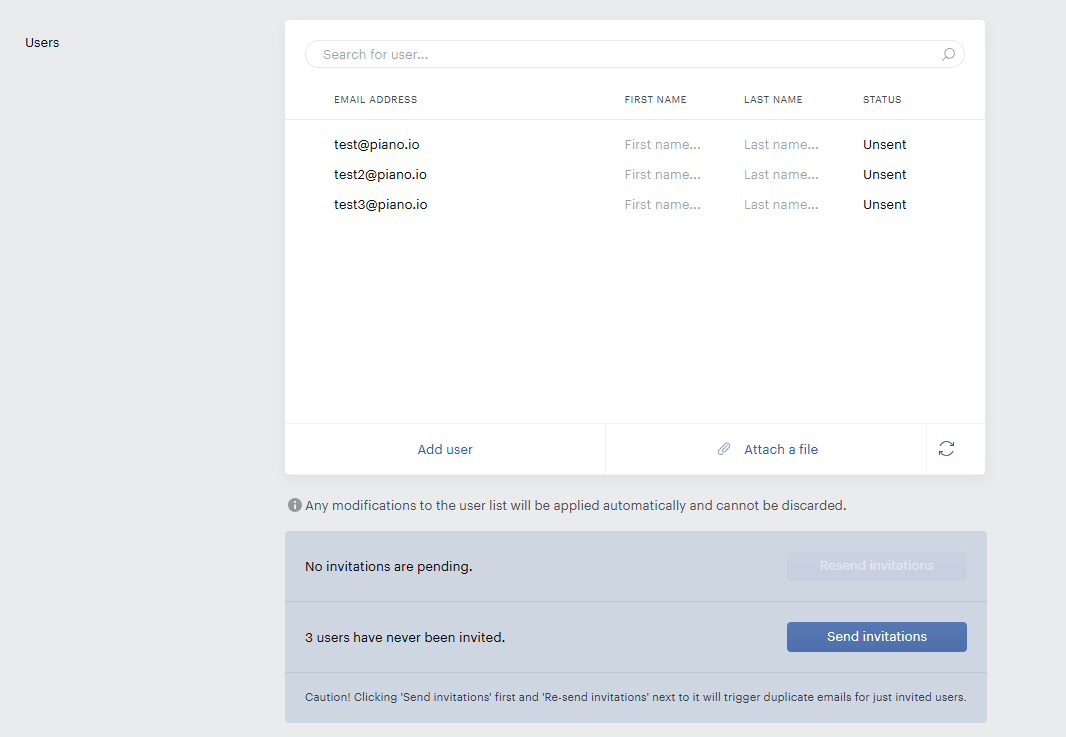Click the EMAIL ADDRESS column header
This screenshot has width=1066, height=737.
coord(375,100)
